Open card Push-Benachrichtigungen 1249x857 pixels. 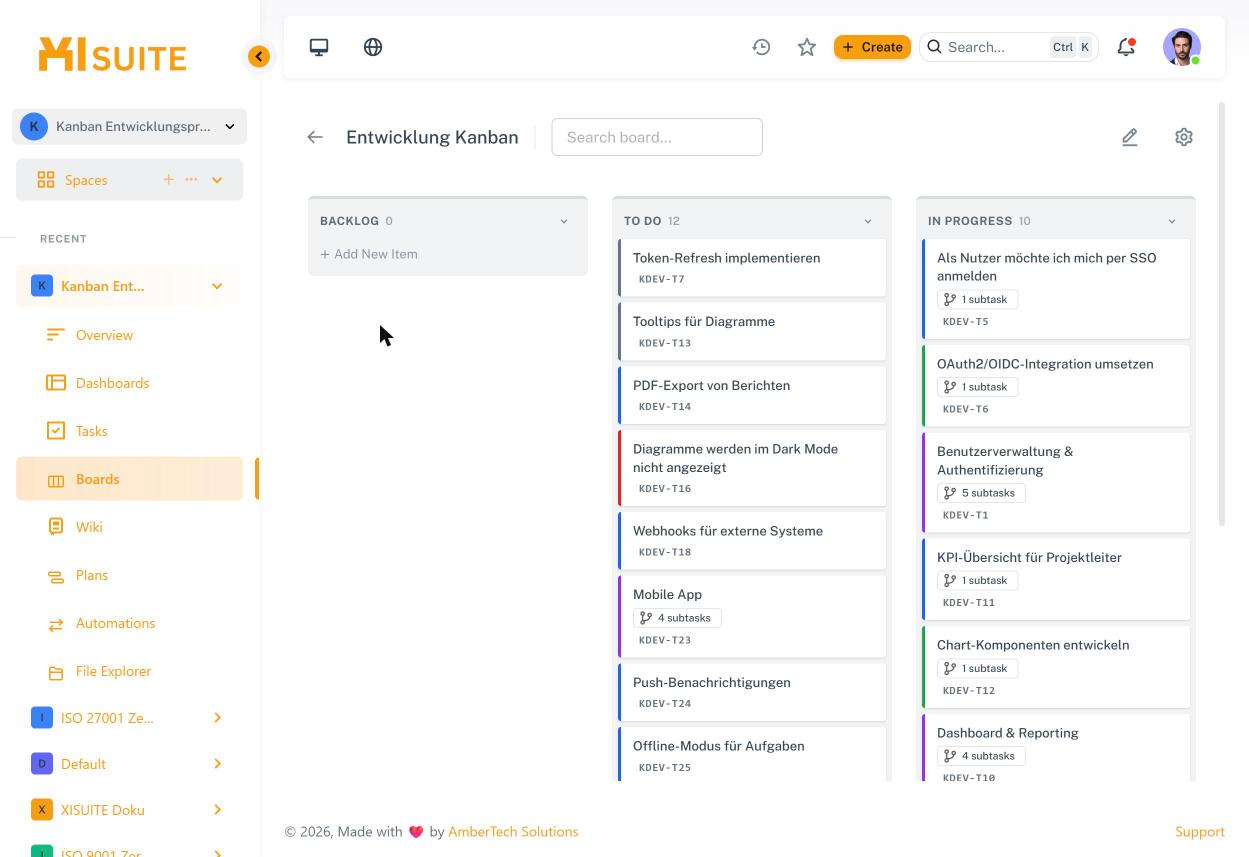(x=752, y=692)
